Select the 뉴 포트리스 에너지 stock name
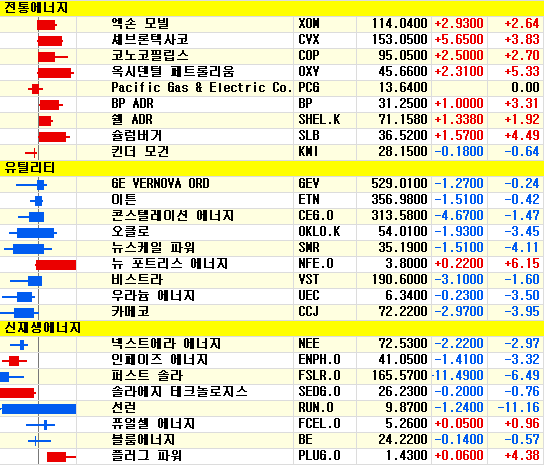This screenshot has width=544, height=465. coord(169,263)
